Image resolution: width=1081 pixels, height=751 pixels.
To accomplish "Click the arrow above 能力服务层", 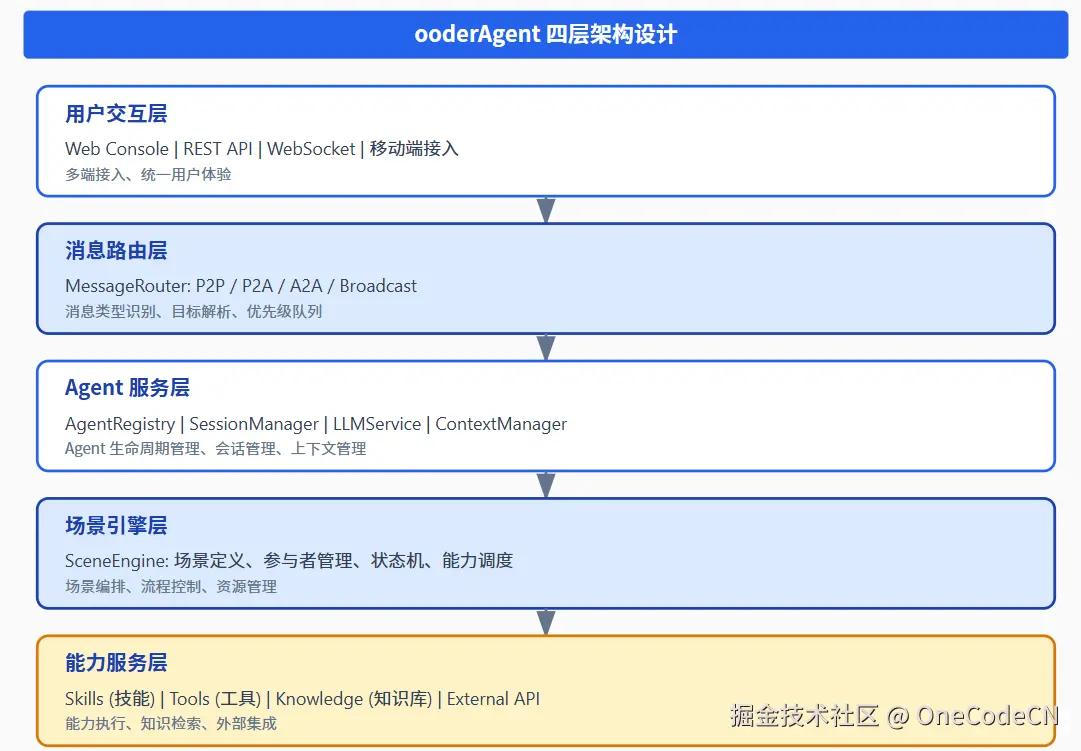I will point(545,622).
